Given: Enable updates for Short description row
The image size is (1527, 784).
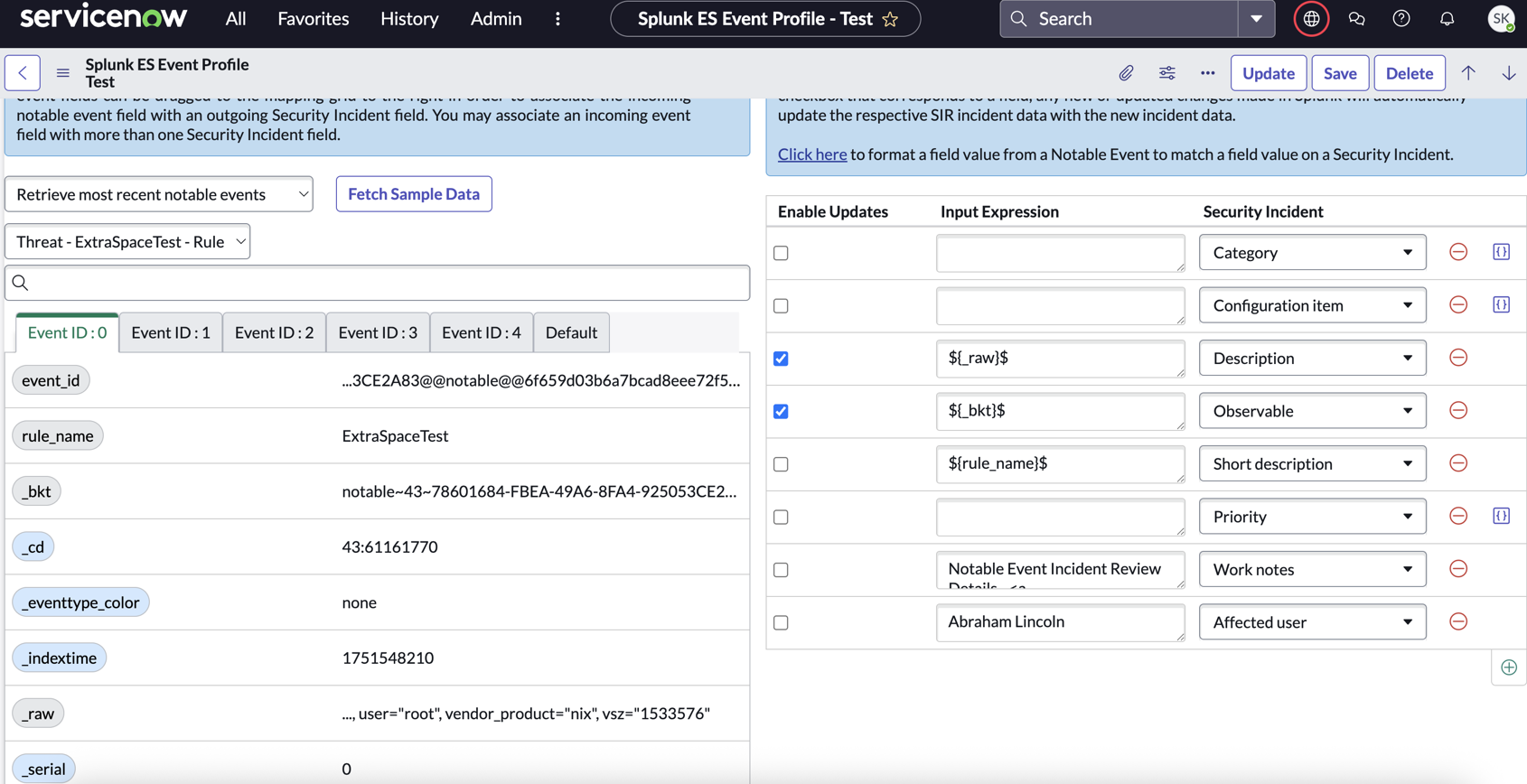Looking at the screenshot, I should coord(781,464).
